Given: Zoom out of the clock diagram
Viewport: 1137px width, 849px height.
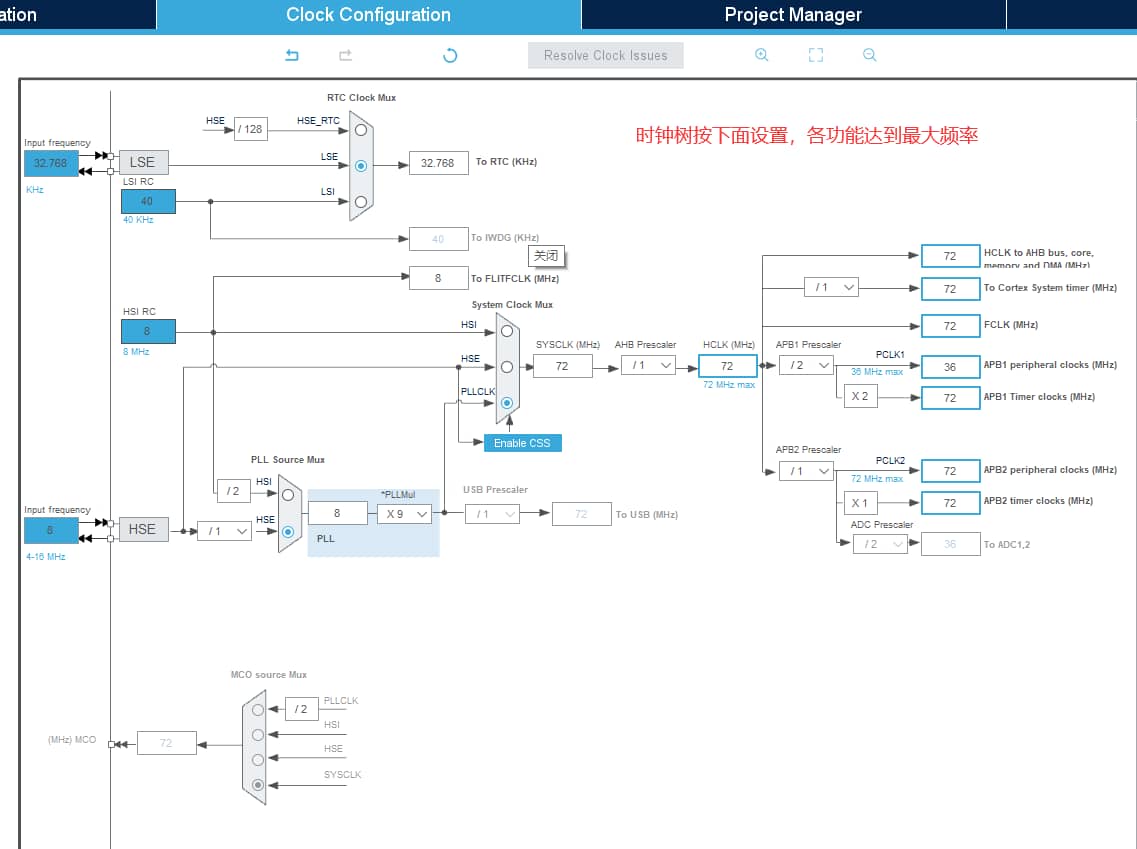Looking at the screenshot, I should [870, 56].
